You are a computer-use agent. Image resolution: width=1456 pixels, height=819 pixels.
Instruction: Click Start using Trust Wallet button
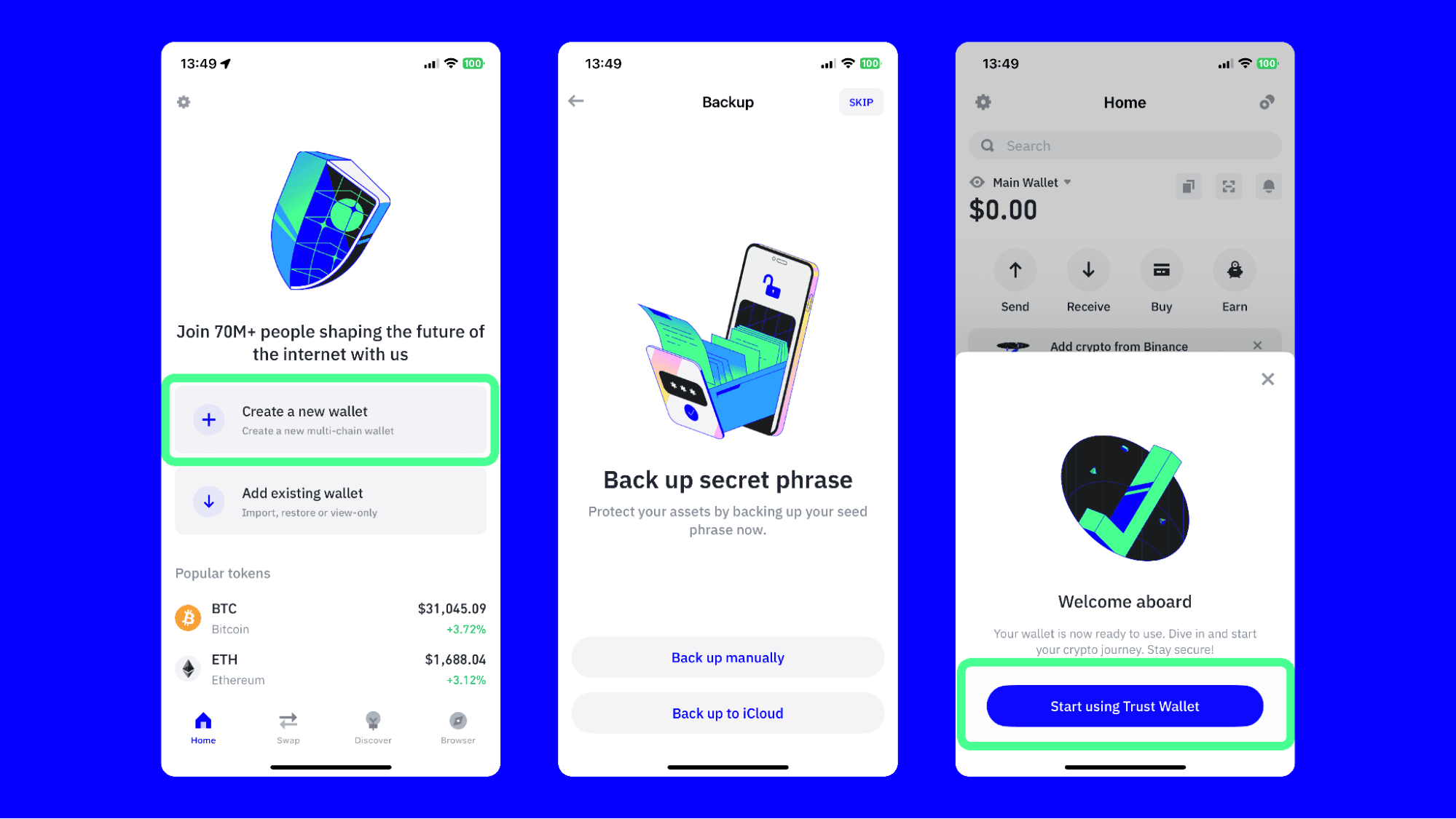pos(1124,706)
